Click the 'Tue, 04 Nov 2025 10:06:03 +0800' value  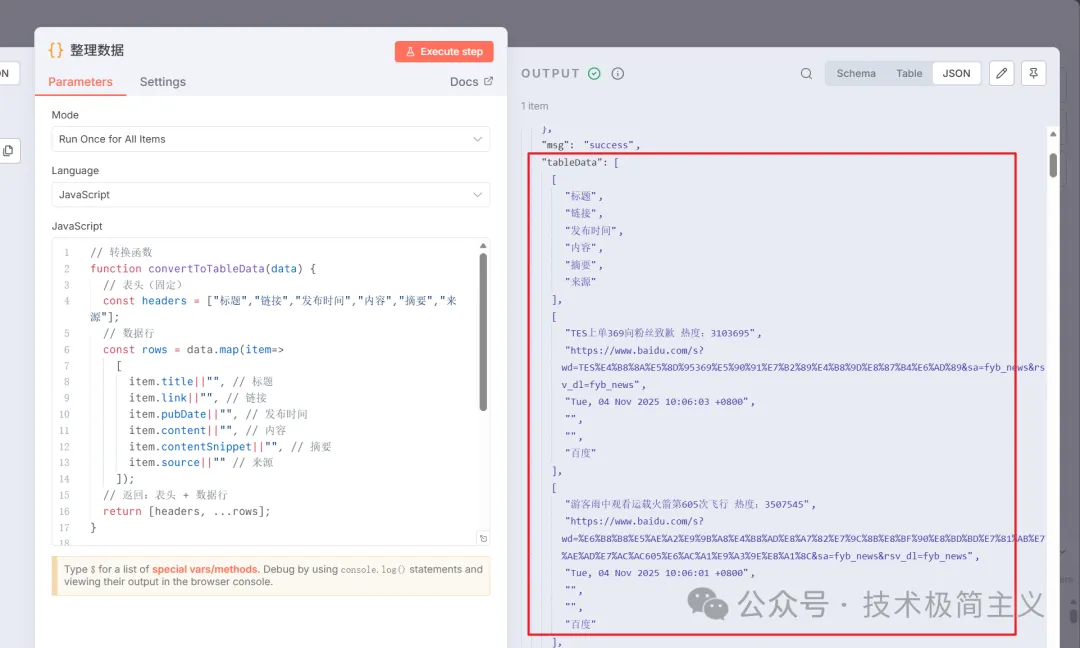point(659,401)
